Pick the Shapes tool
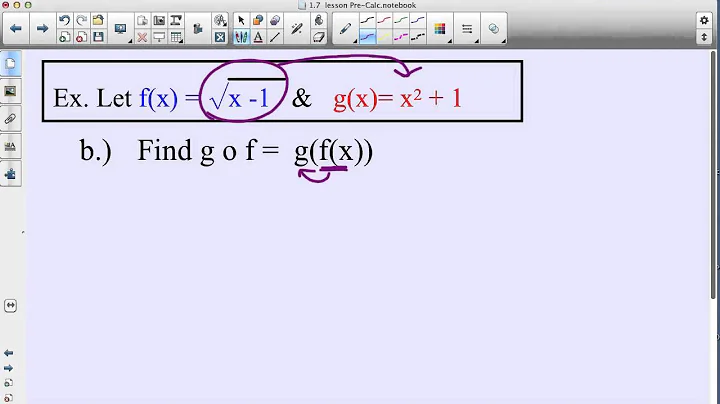720x404 pixels. [x=258, y=20]
